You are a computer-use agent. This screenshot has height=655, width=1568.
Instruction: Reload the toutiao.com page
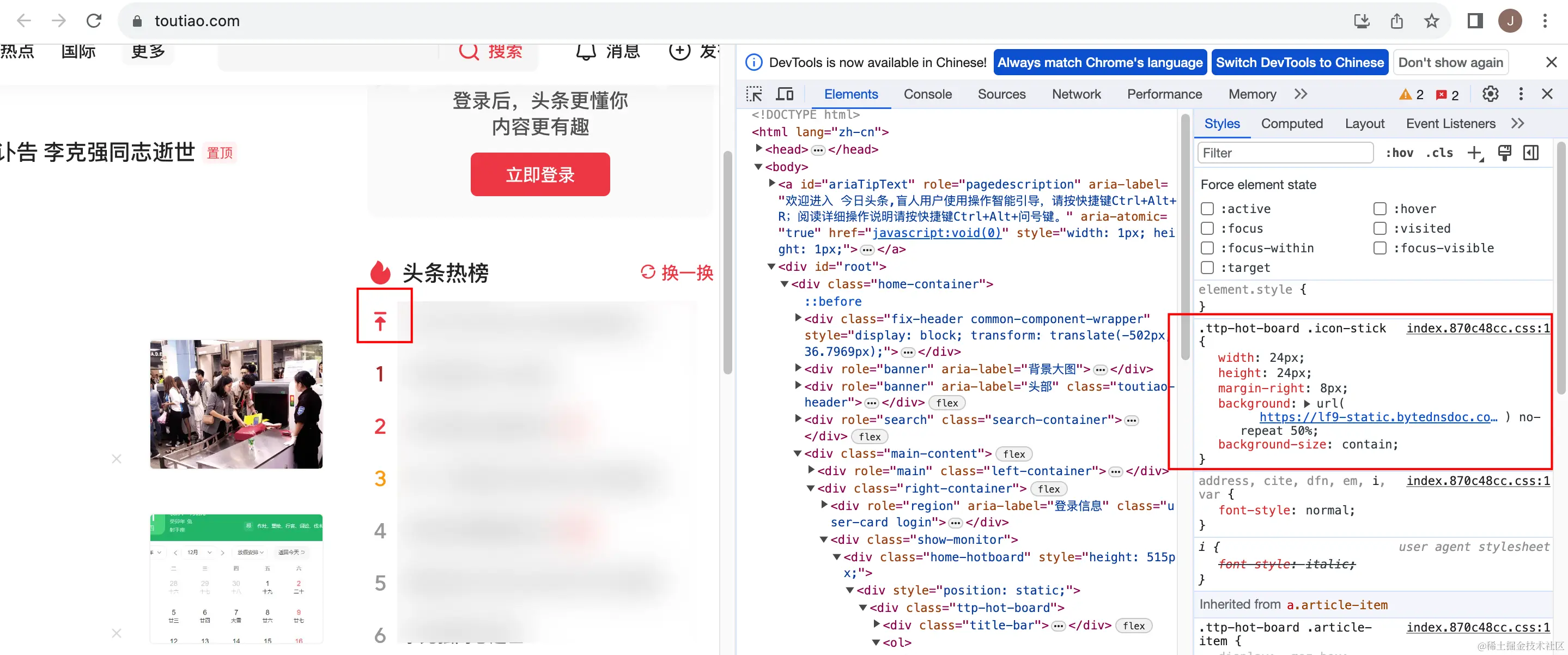[x=94, y=21]
